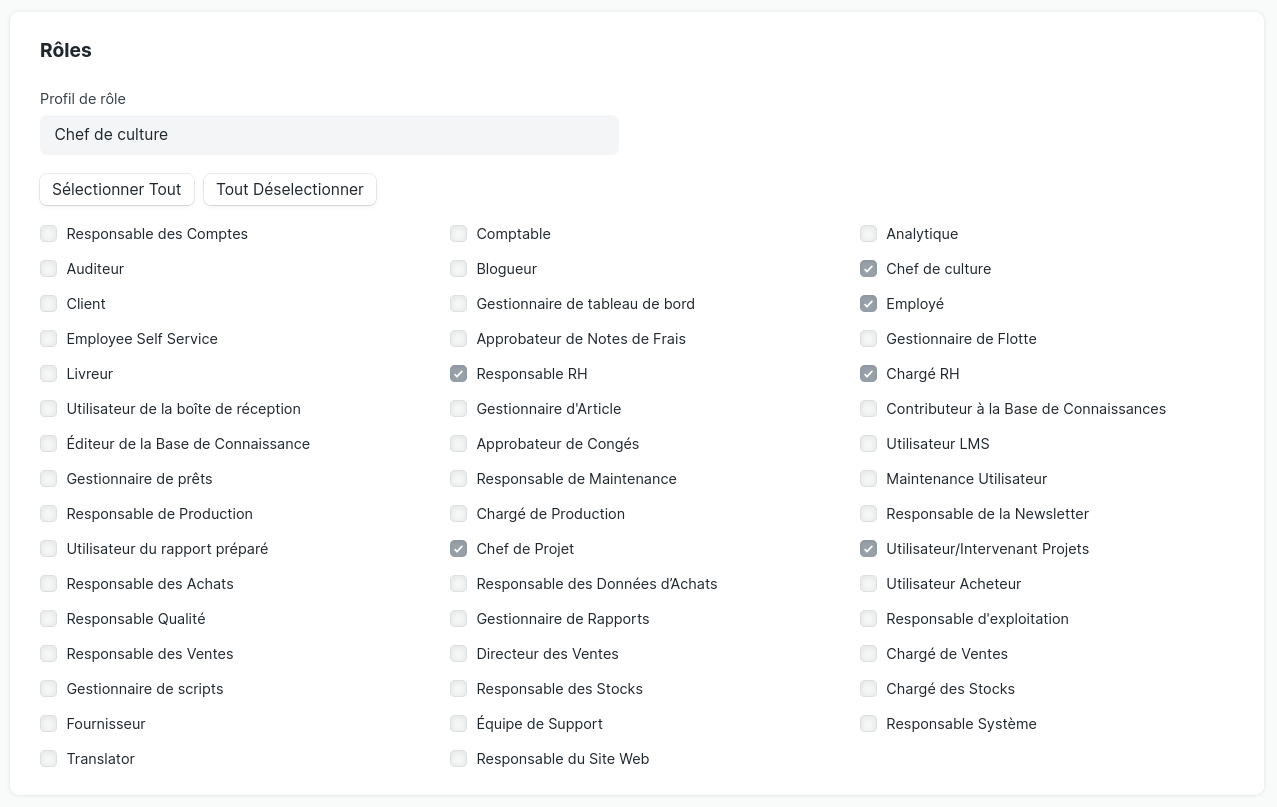Check the Équipe de Support role
The image size is (1277, 807).
pyautogui.click(x=458, y=724)
